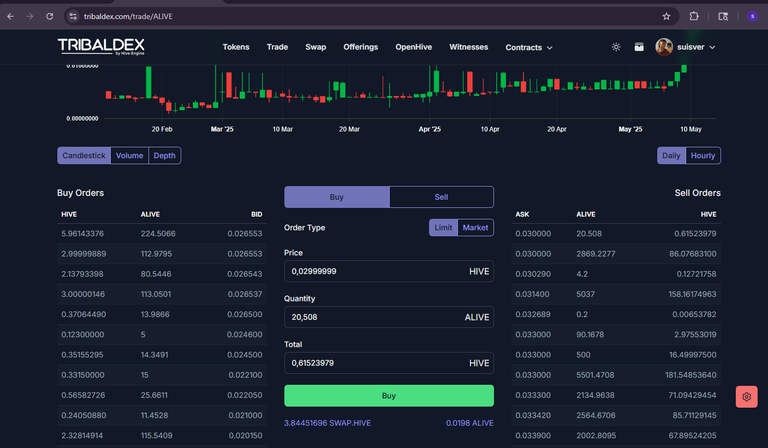Click the ASK column header

pos(522,214)
